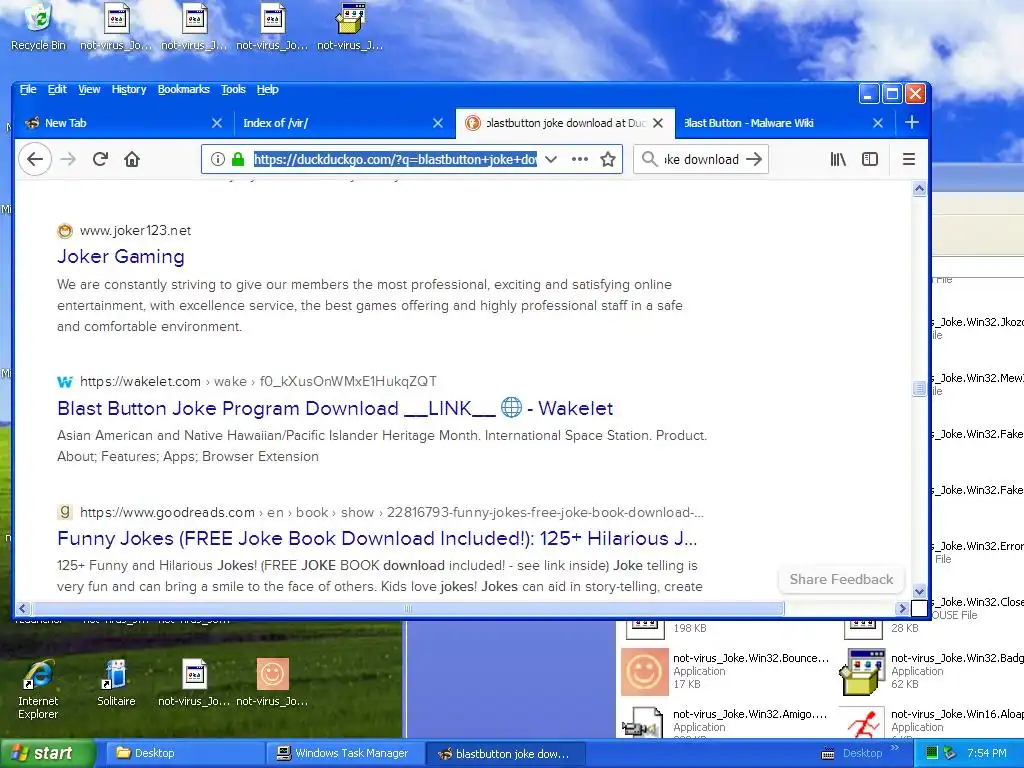Reload the current page

coord(100,159)
